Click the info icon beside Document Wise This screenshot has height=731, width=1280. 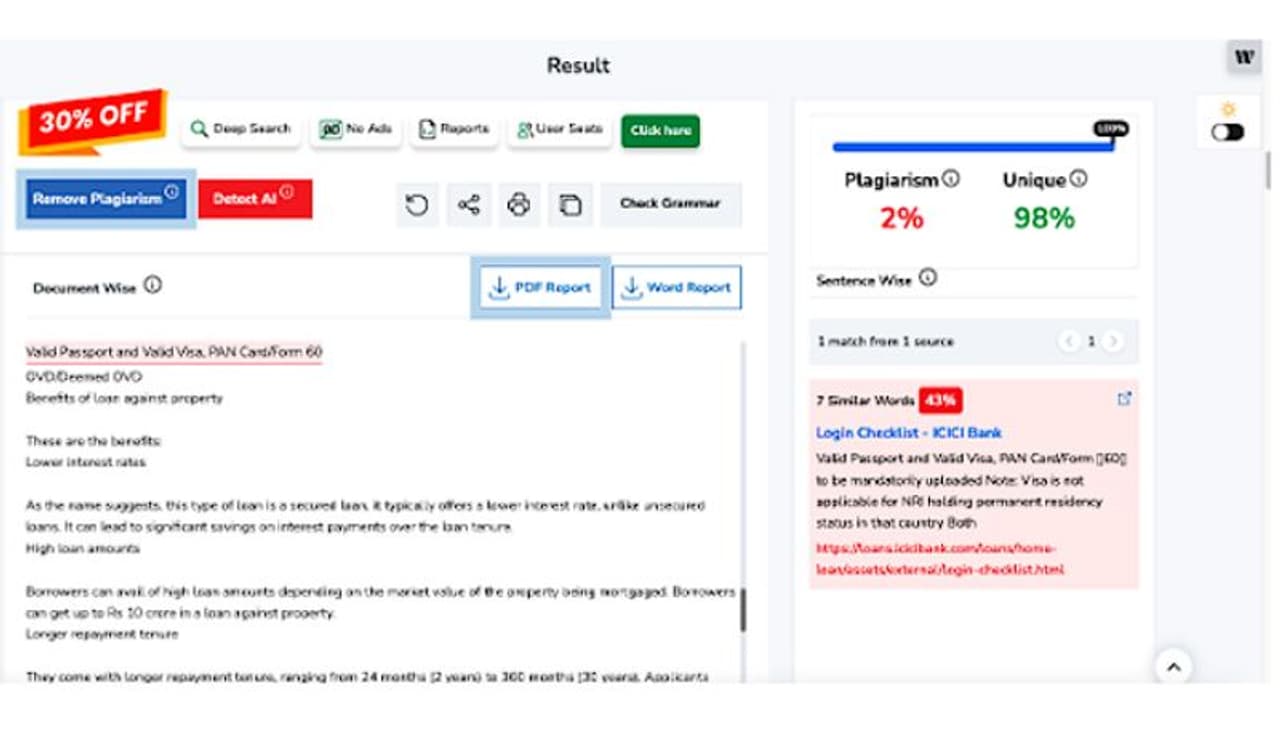(x=152, y=286)
